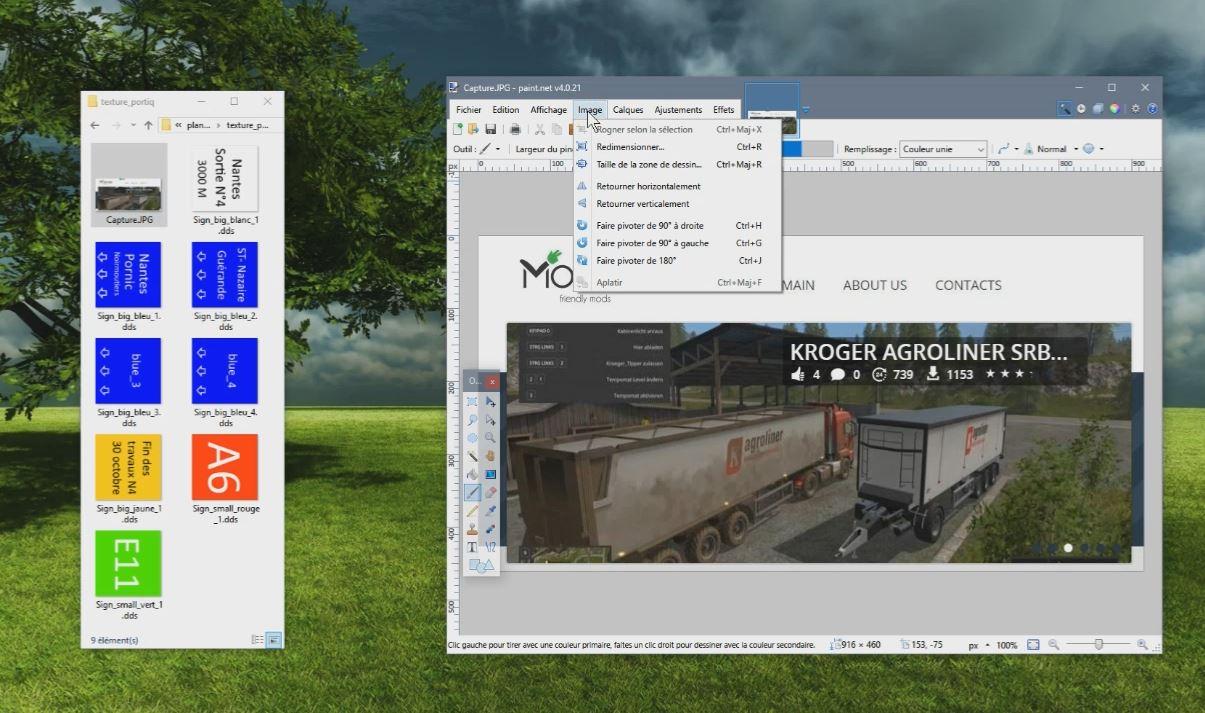Click the Print icon in toolbar
The height and width of the screenshot is (713, 1205).
(x=515, y=129)
